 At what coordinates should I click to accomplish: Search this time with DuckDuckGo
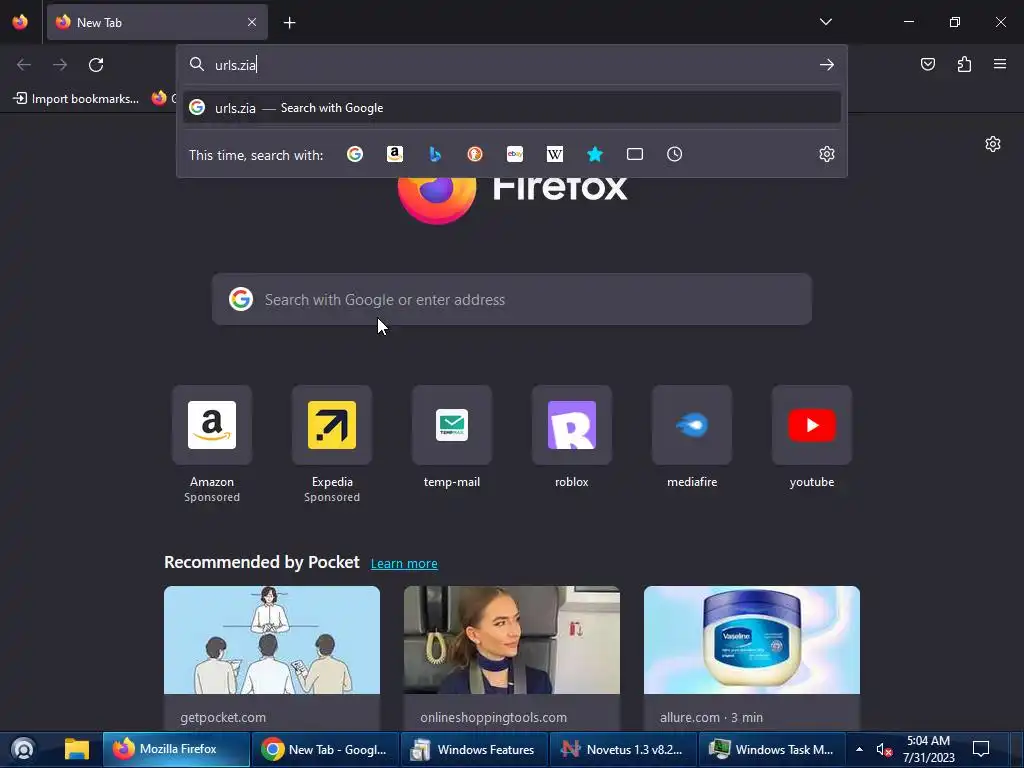point(475,154)
